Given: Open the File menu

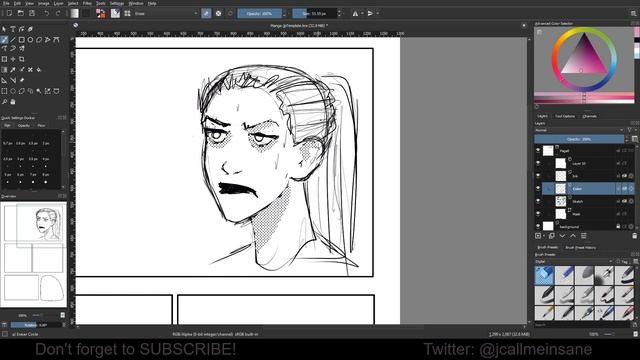Looking at the screenshot, I should 6,3.
